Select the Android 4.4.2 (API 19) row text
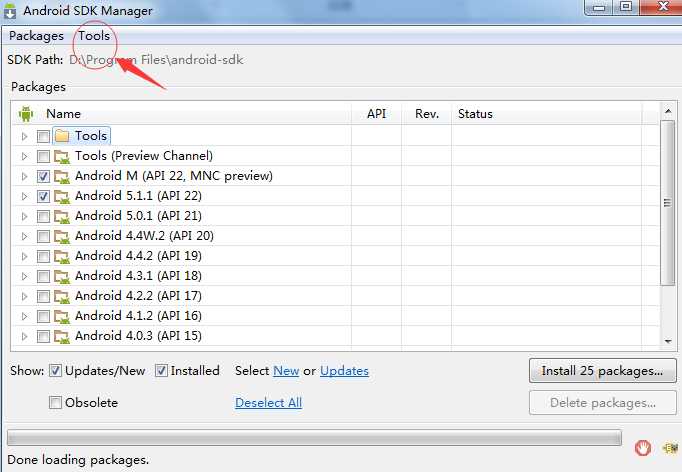 (x=138, y=256)
